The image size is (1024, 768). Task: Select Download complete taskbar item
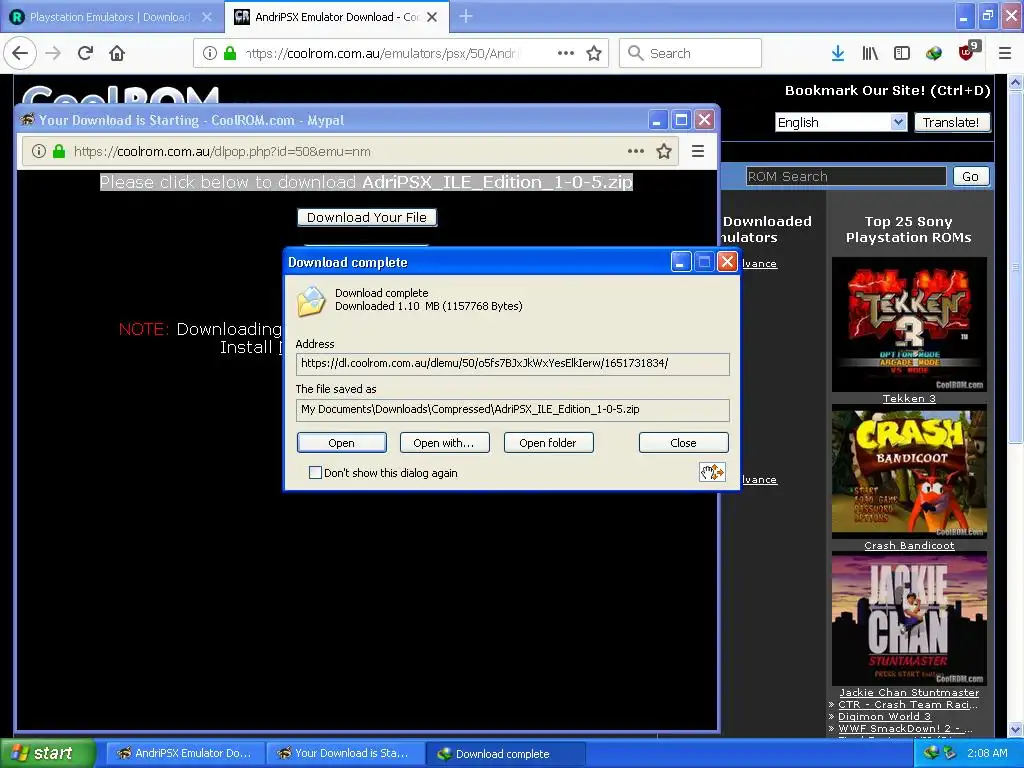pos(505,754)
